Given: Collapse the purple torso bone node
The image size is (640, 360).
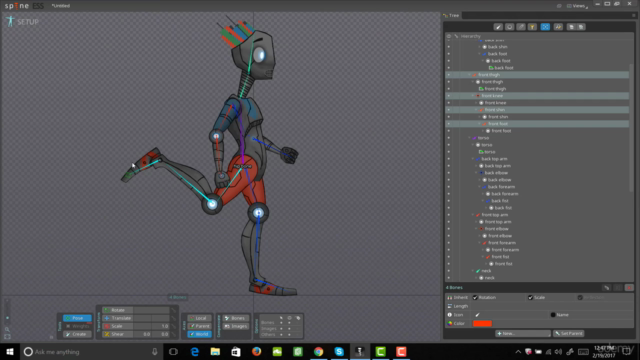Looking at the screenshot, I should (469, 138).
